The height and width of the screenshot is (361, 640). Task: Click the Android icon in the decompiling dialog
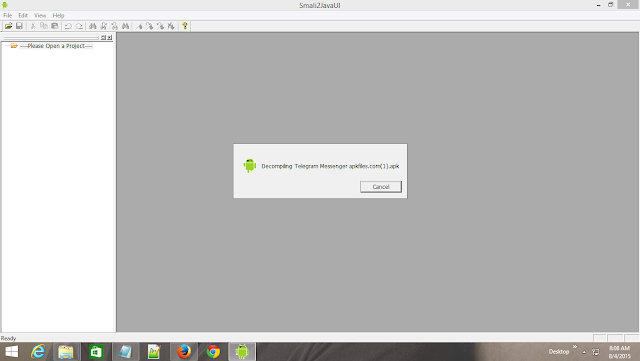250,166
